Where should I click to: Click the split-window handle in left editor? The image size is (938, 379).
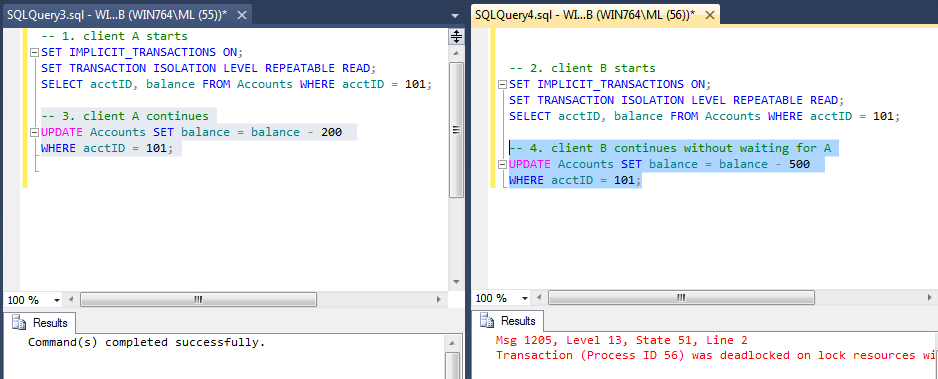[x=456, y=36]
